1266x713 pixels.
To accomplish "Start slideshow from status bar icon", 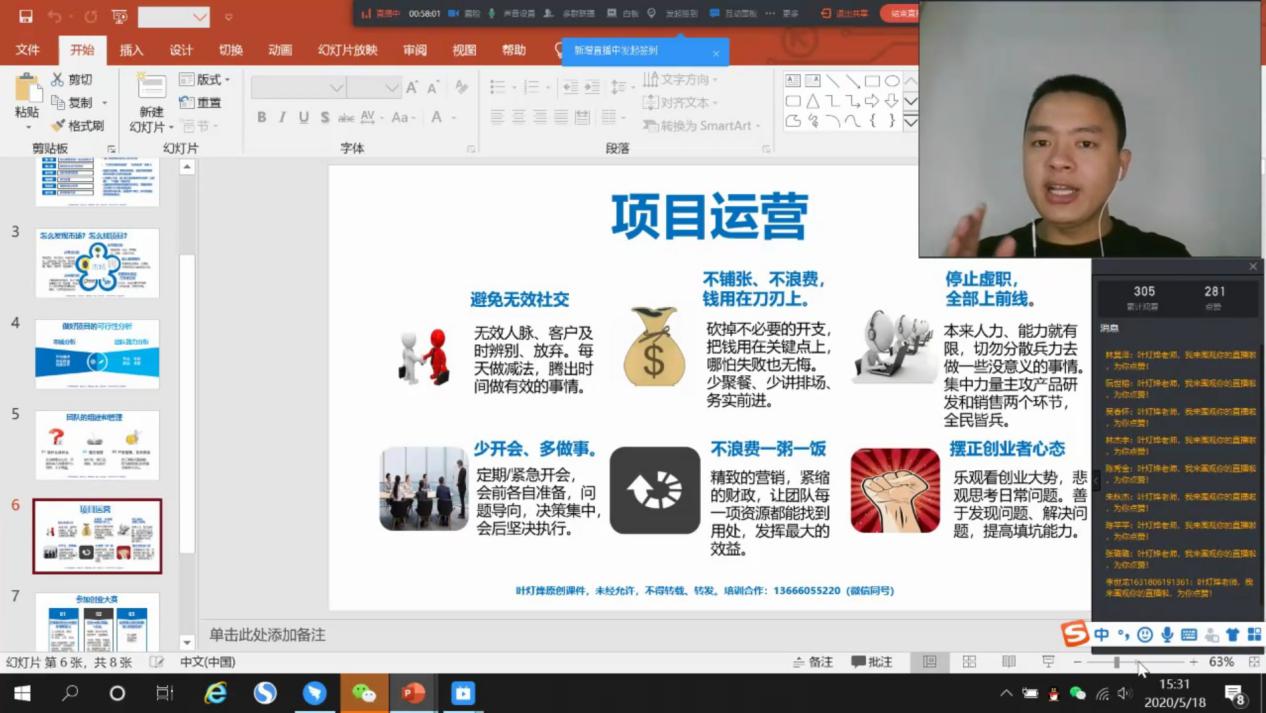I will 1048,662.
